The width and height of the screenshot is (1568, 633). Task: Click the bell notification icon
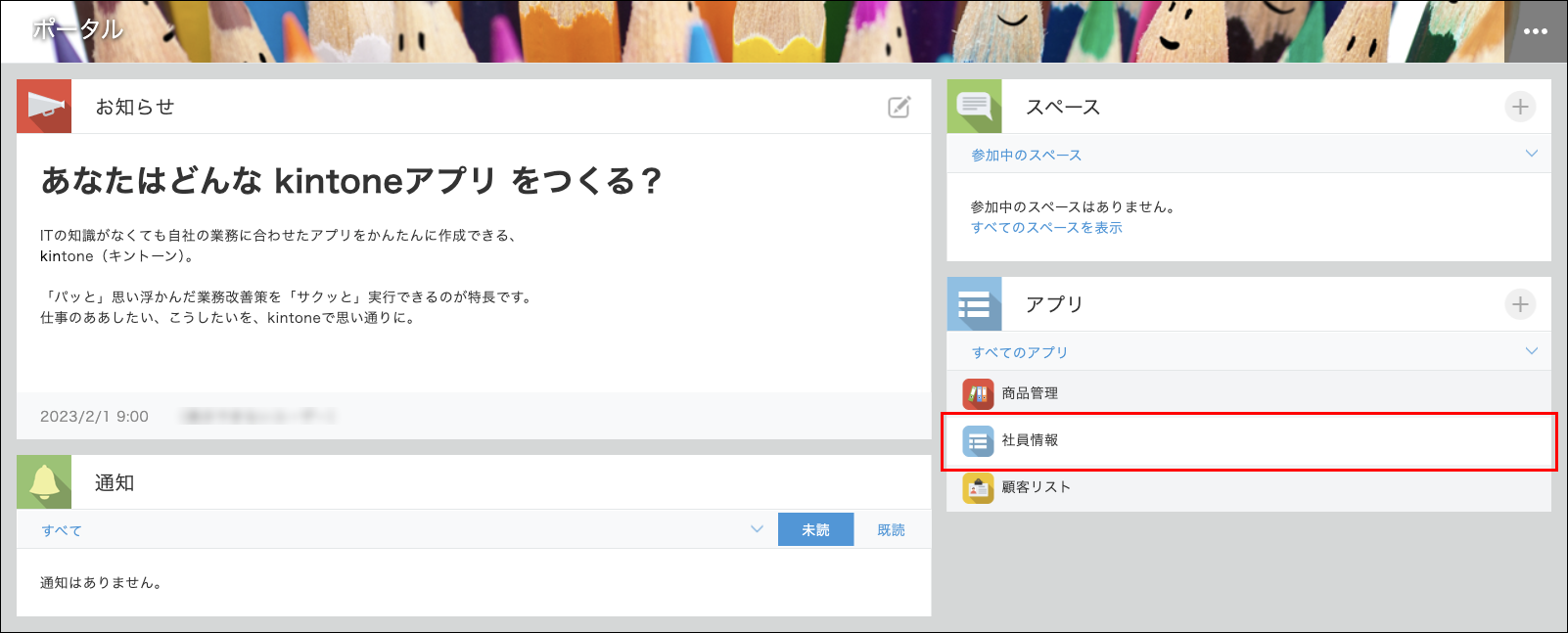click(44, 482)
